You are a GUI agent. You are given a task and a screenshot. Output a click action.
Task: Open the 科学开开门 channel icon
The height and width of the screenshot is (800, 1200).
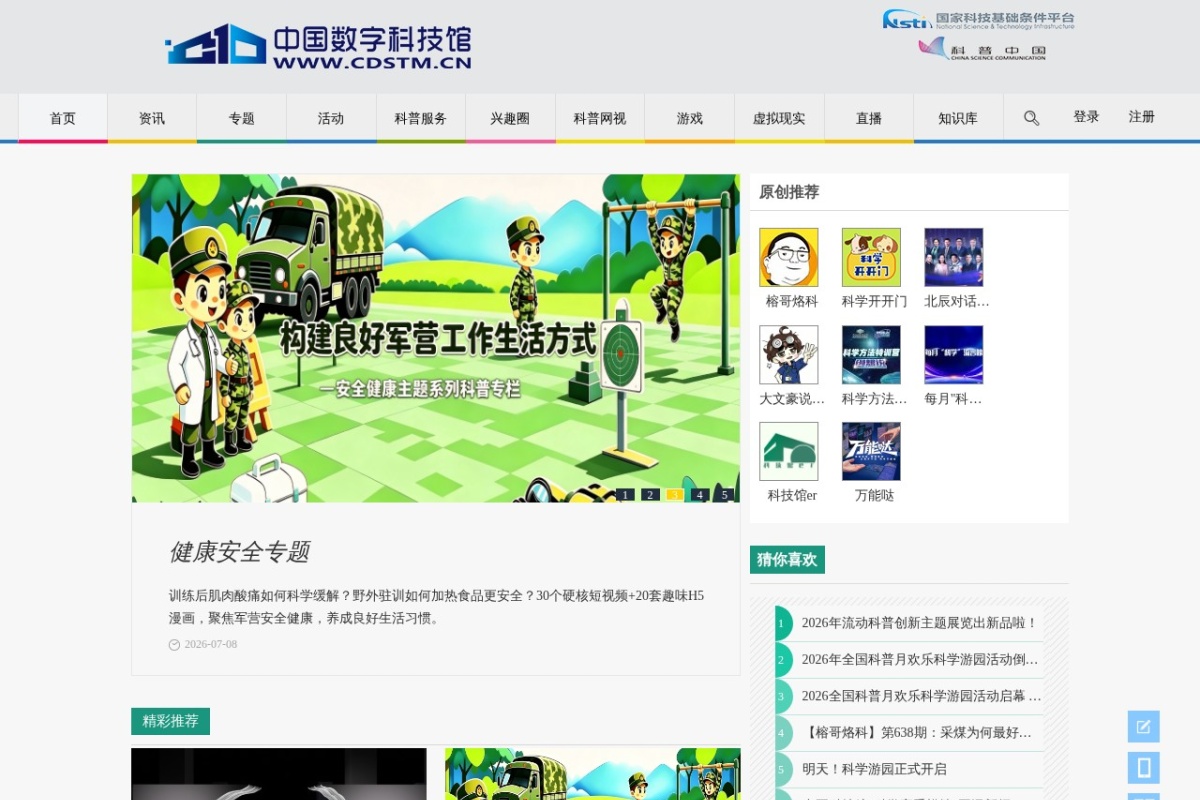[871, 257]
